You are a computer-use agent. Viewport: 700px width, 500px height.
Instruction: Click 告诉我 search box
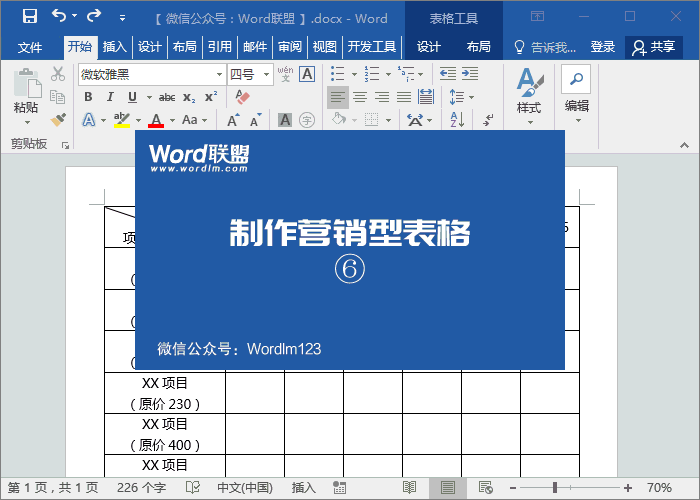pyautogui.click(x=545, y=47)
